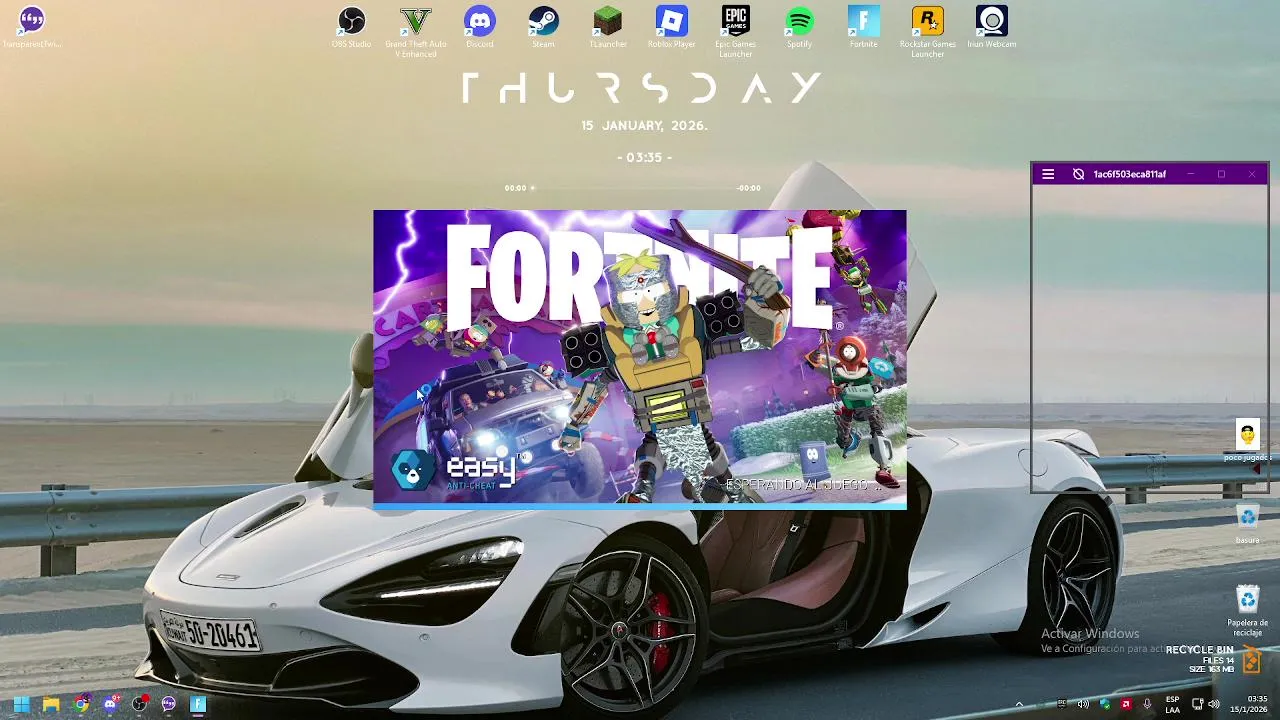Click the '- 03:35 -' clock widget
The image size is (1280, 720).
pyautogui.click(x=644, y=157)
